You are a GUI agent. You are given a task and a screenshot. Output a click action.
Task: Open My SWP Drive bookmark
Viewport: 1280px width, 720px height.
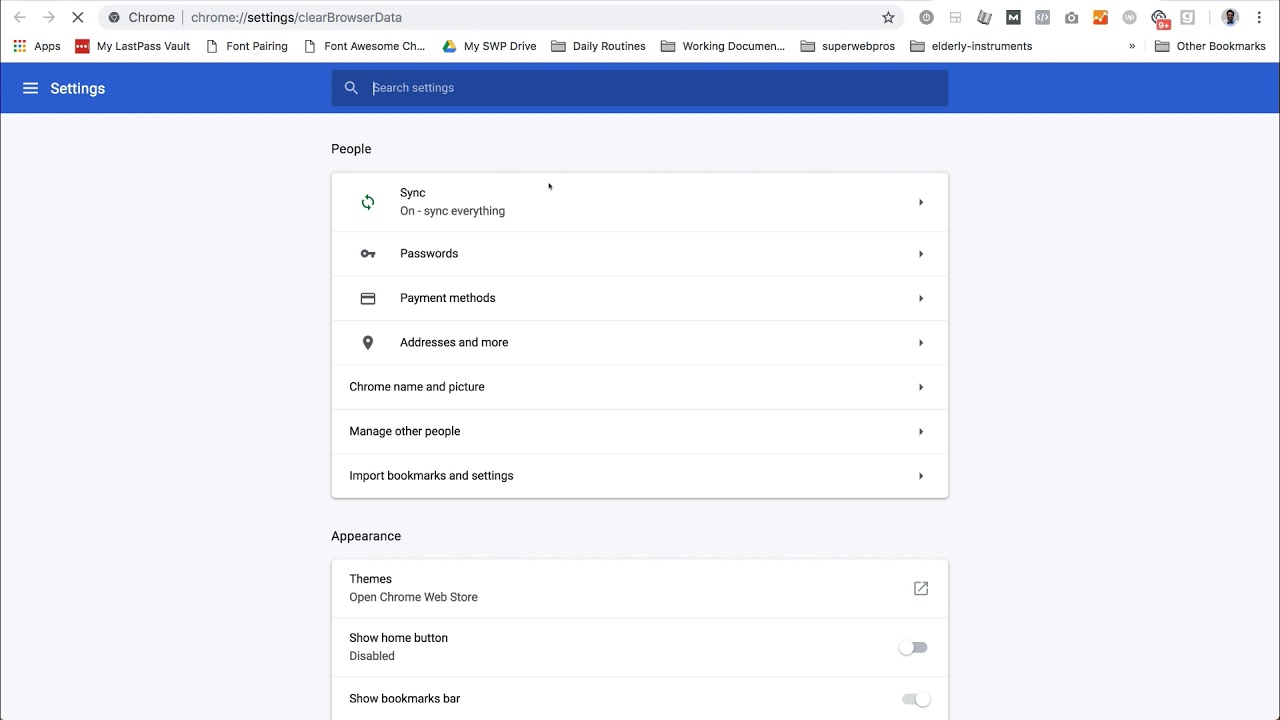pyautogui.click(x=490, y=46)
